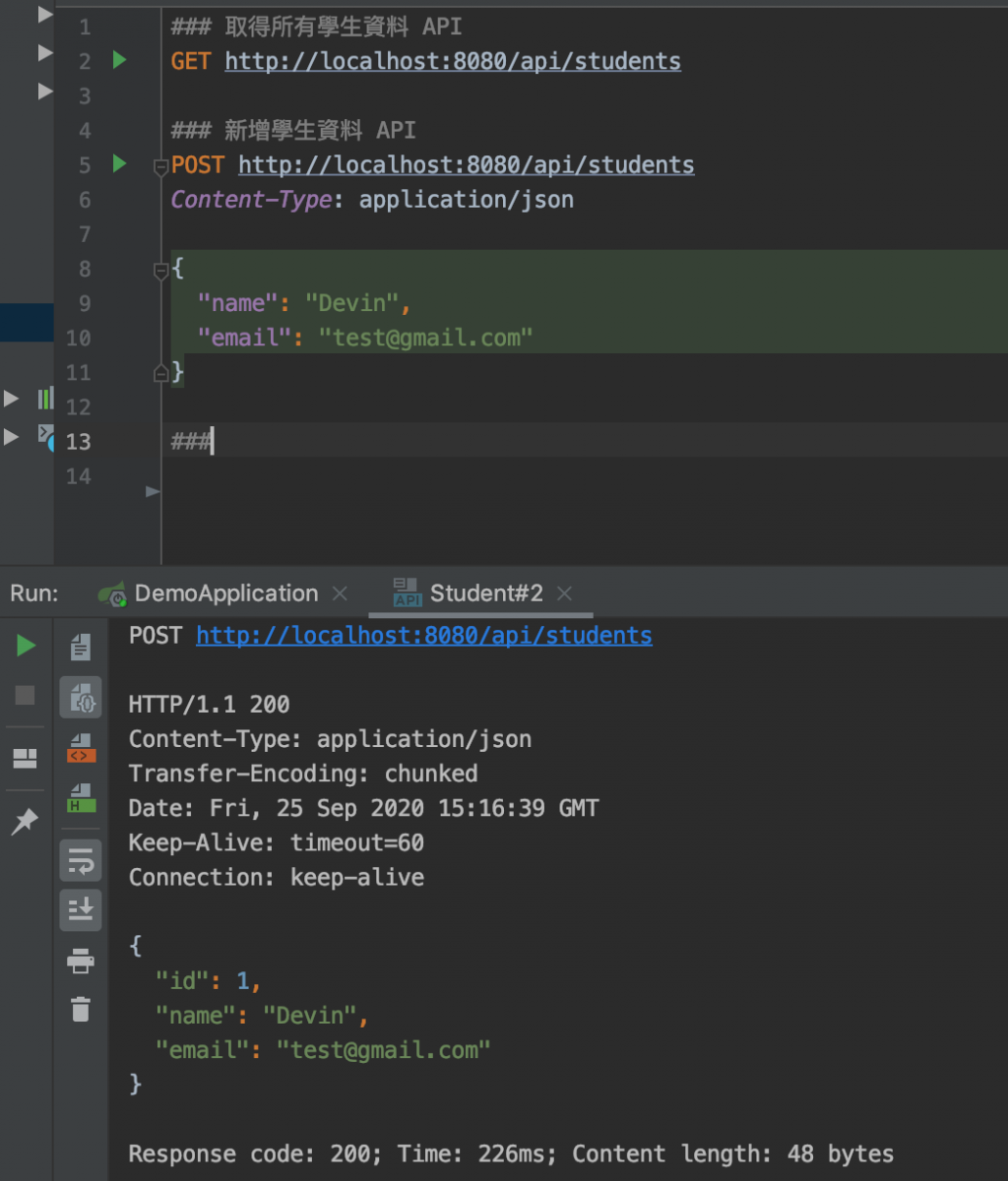Click the Response code: 200 summary line
Image resolution: width=1008 pixels, height=1181 pixels.
(x=511, y=1153)
